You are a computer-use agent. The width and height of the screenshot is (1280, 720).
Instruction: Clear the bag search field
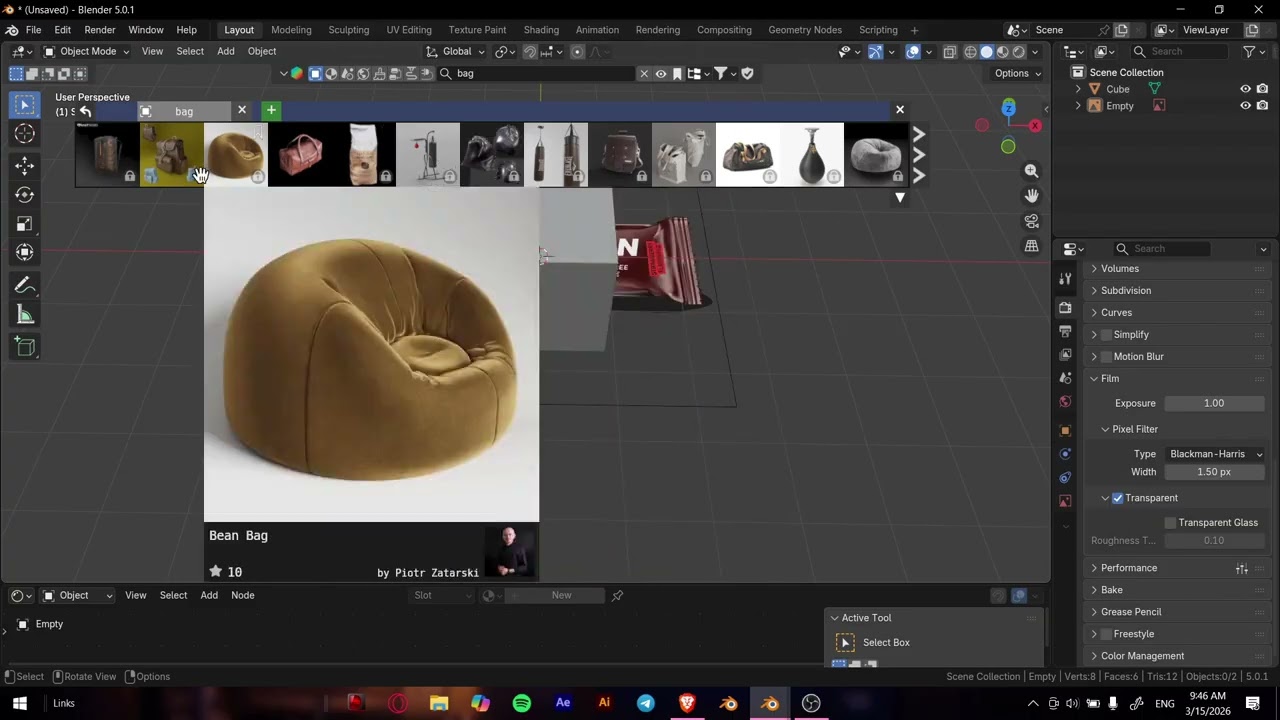(644, 73)
